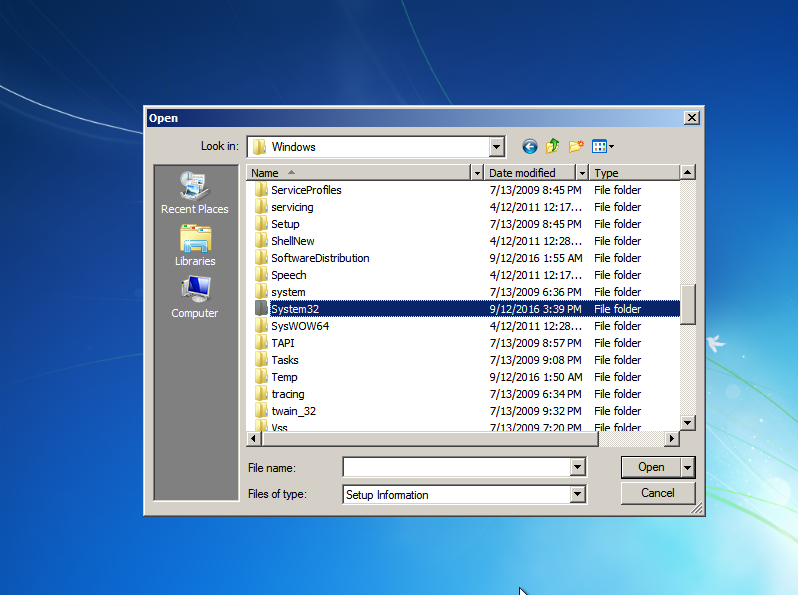Select the 'Tasks' folder name
Image resolution: width=798 pixels, height=595 pixels.
click(x=284, y=360)
